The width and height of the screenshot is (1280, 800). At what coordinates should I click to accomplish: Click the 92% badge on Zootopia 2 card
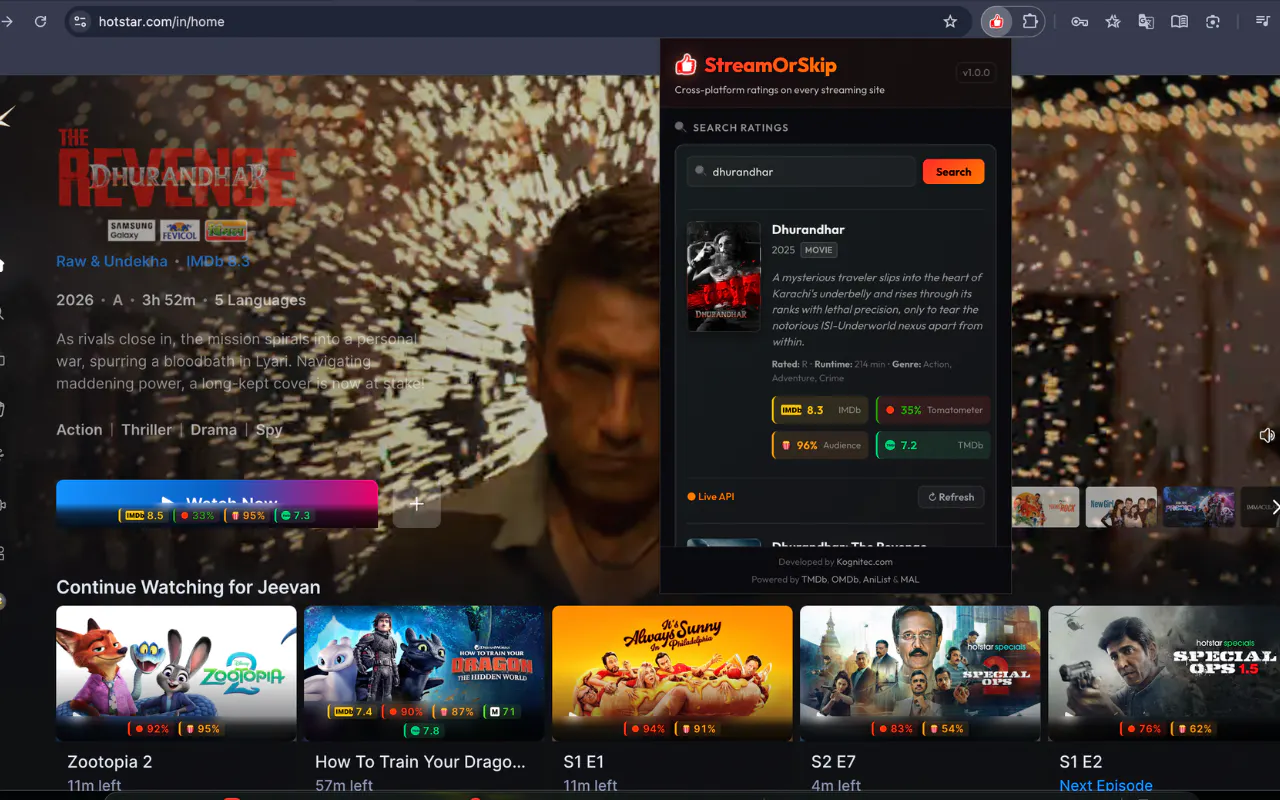tap(151, 729)
